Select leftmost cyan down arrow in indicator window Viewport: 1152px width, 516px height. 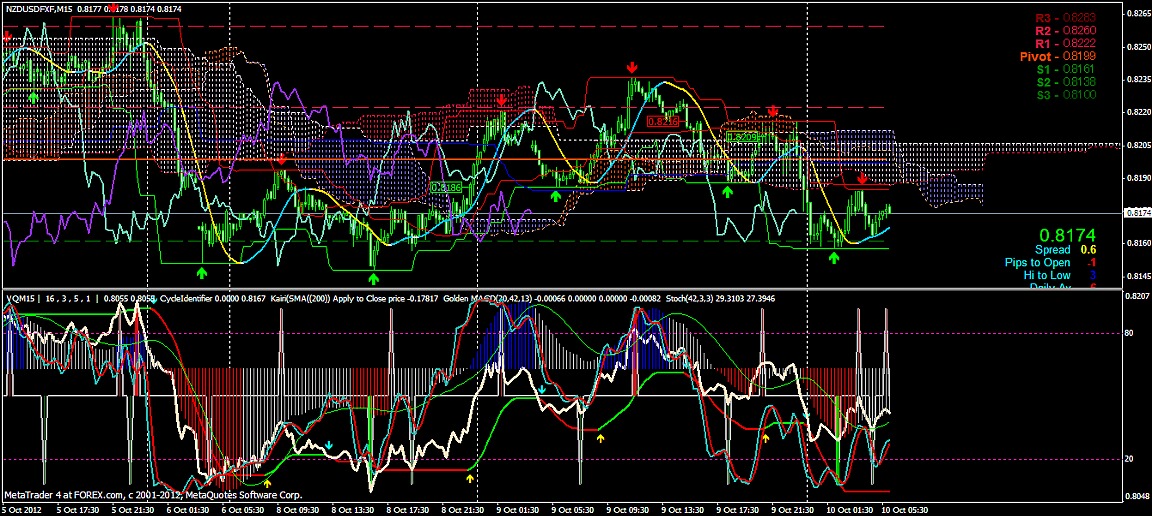(x=329, y=444)
